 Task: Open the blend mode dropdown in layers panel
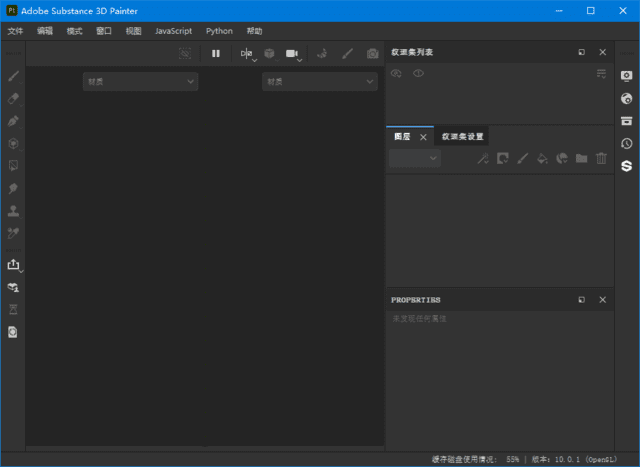[414, 158]
